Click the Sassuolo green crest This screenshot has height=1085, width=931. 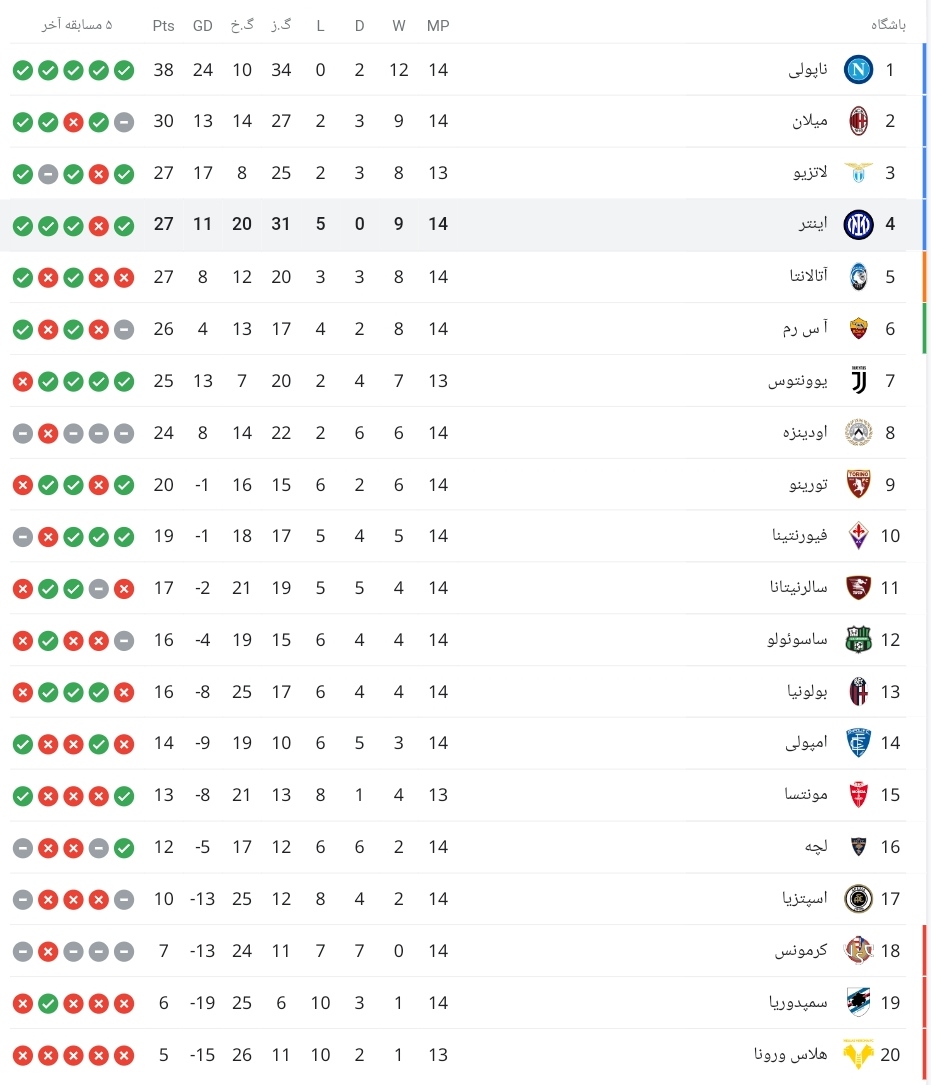(858, 639)
